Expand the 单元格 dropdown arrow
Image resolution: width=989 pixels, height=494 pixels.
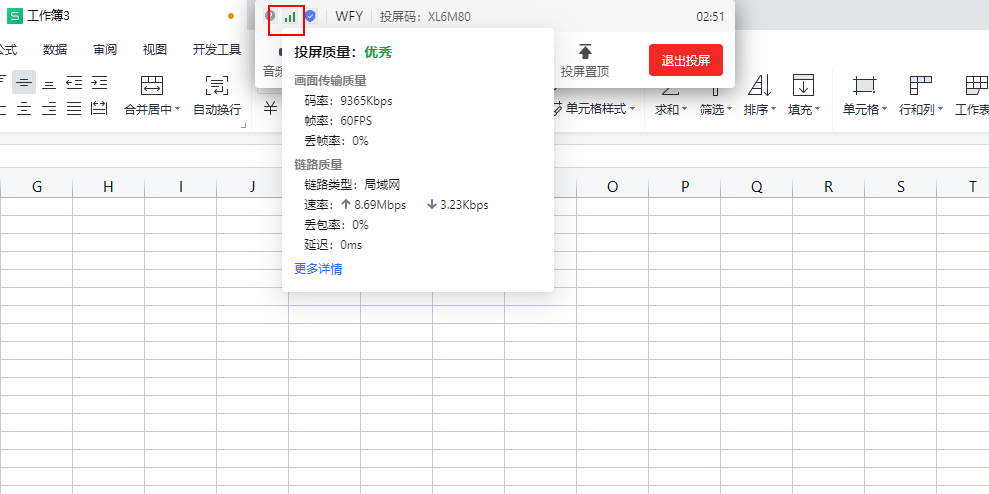[884, 110]
